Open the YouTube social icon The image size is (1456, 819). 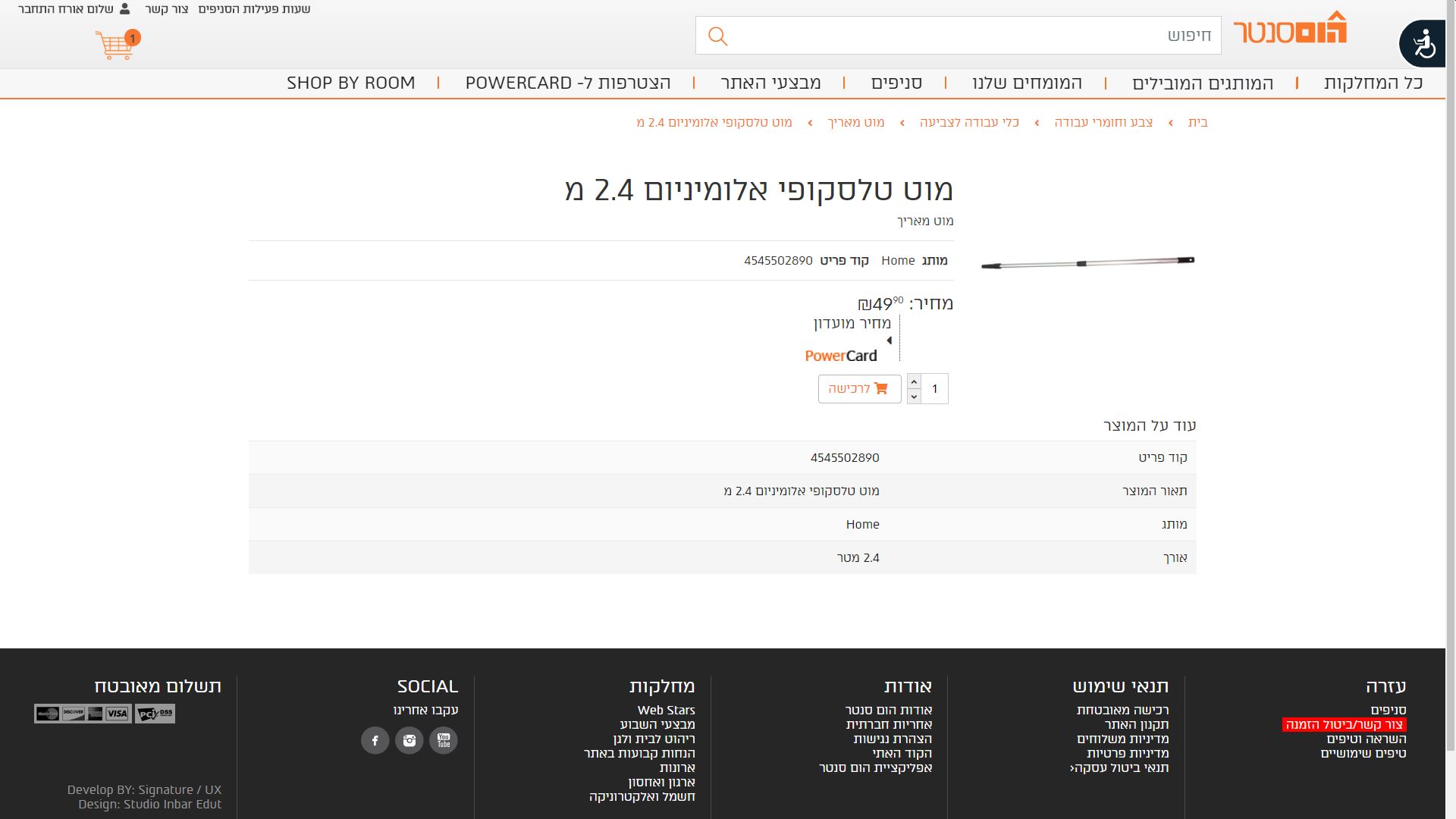point(444,740)
